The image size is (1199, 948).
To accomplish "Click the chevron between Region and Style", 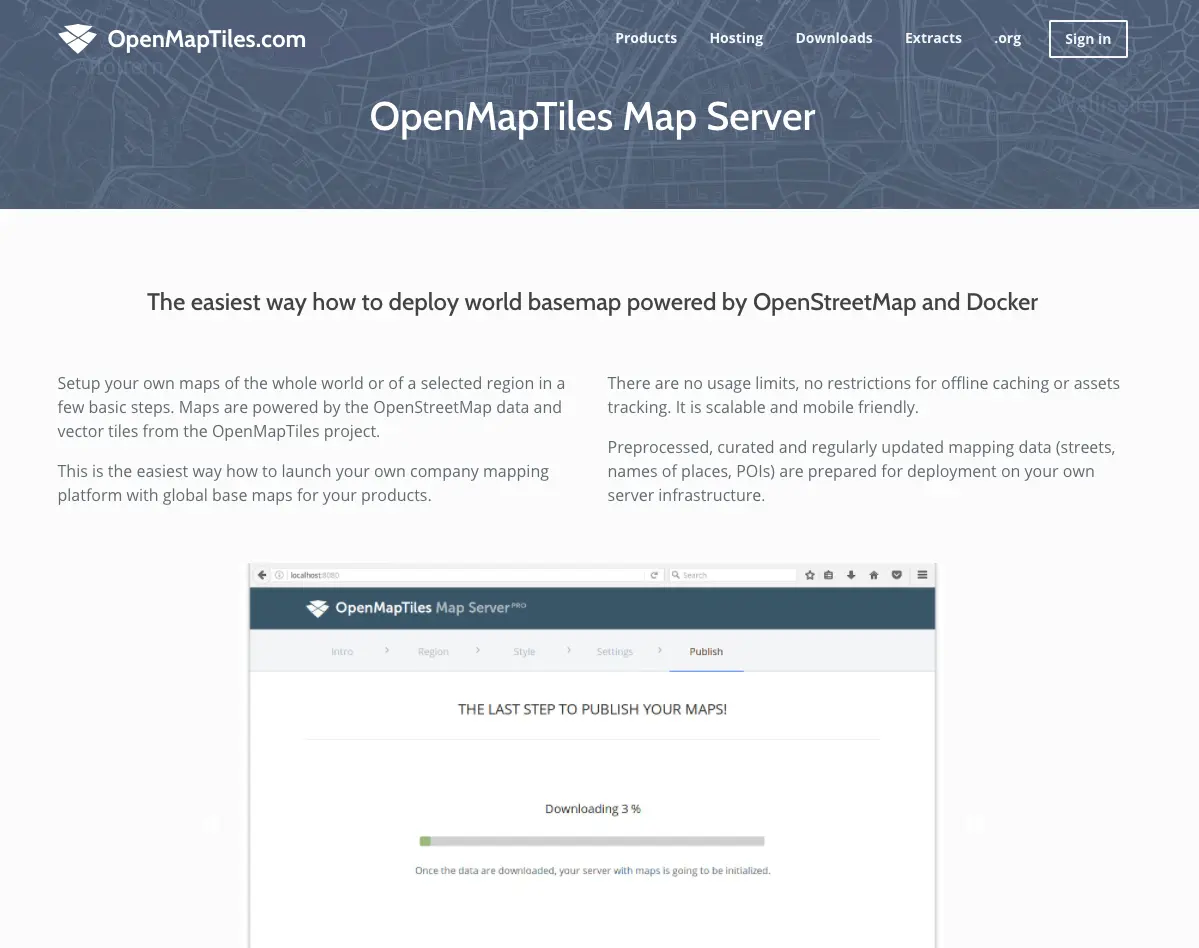I will pos(478,650).
